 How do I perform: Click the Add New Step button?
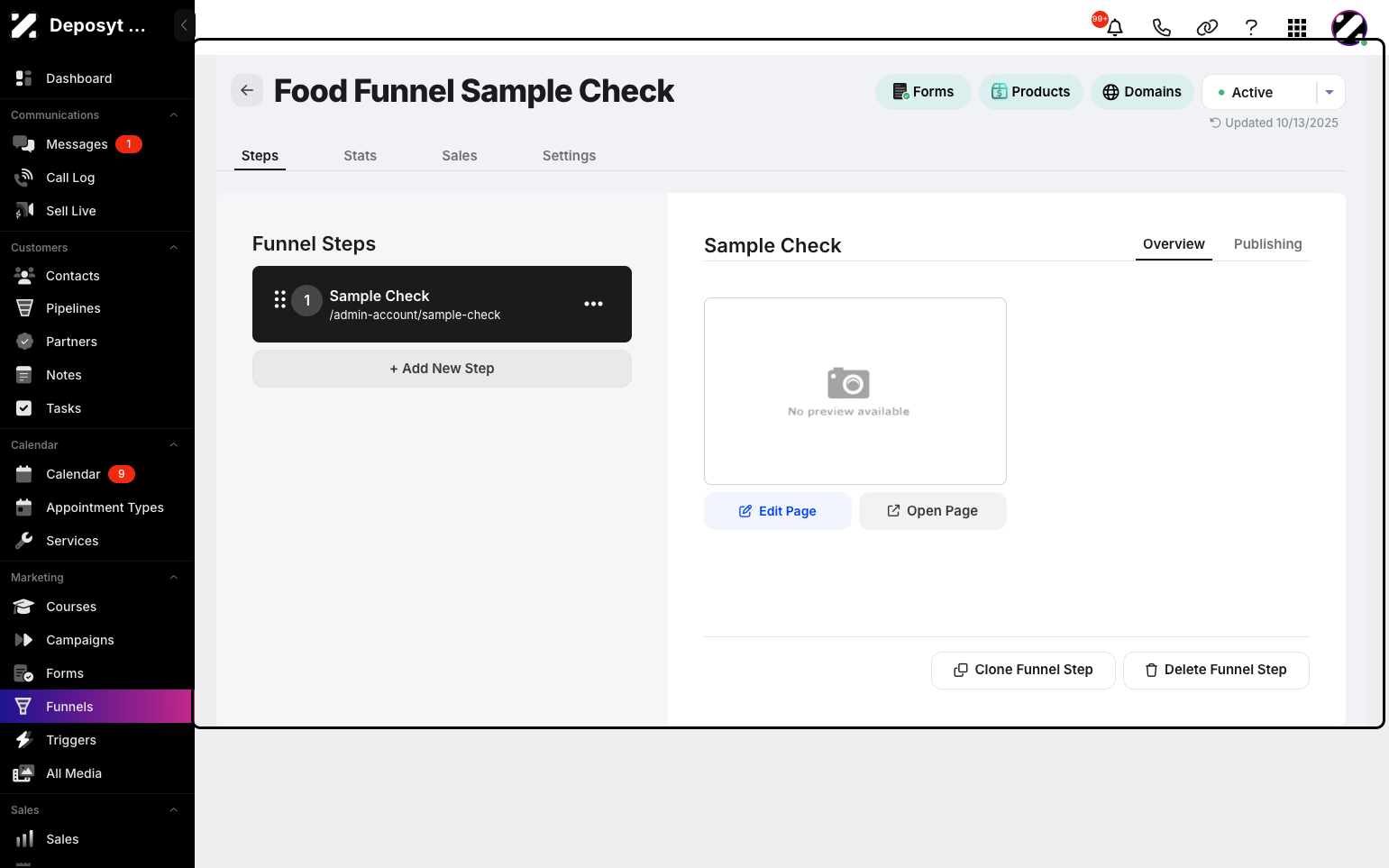[x=442, y=369]
